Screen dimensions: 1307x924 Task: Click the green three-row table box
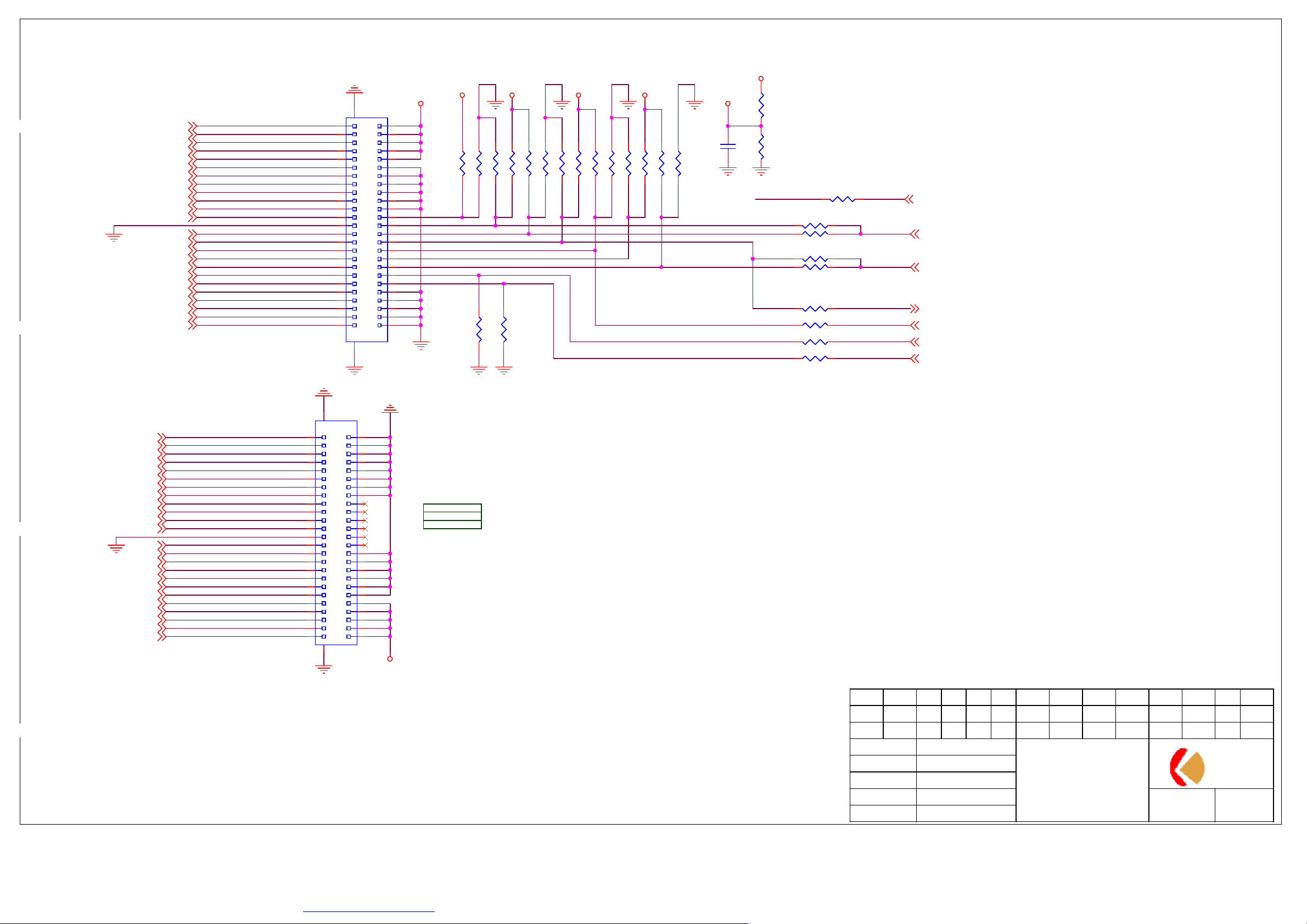452,517
